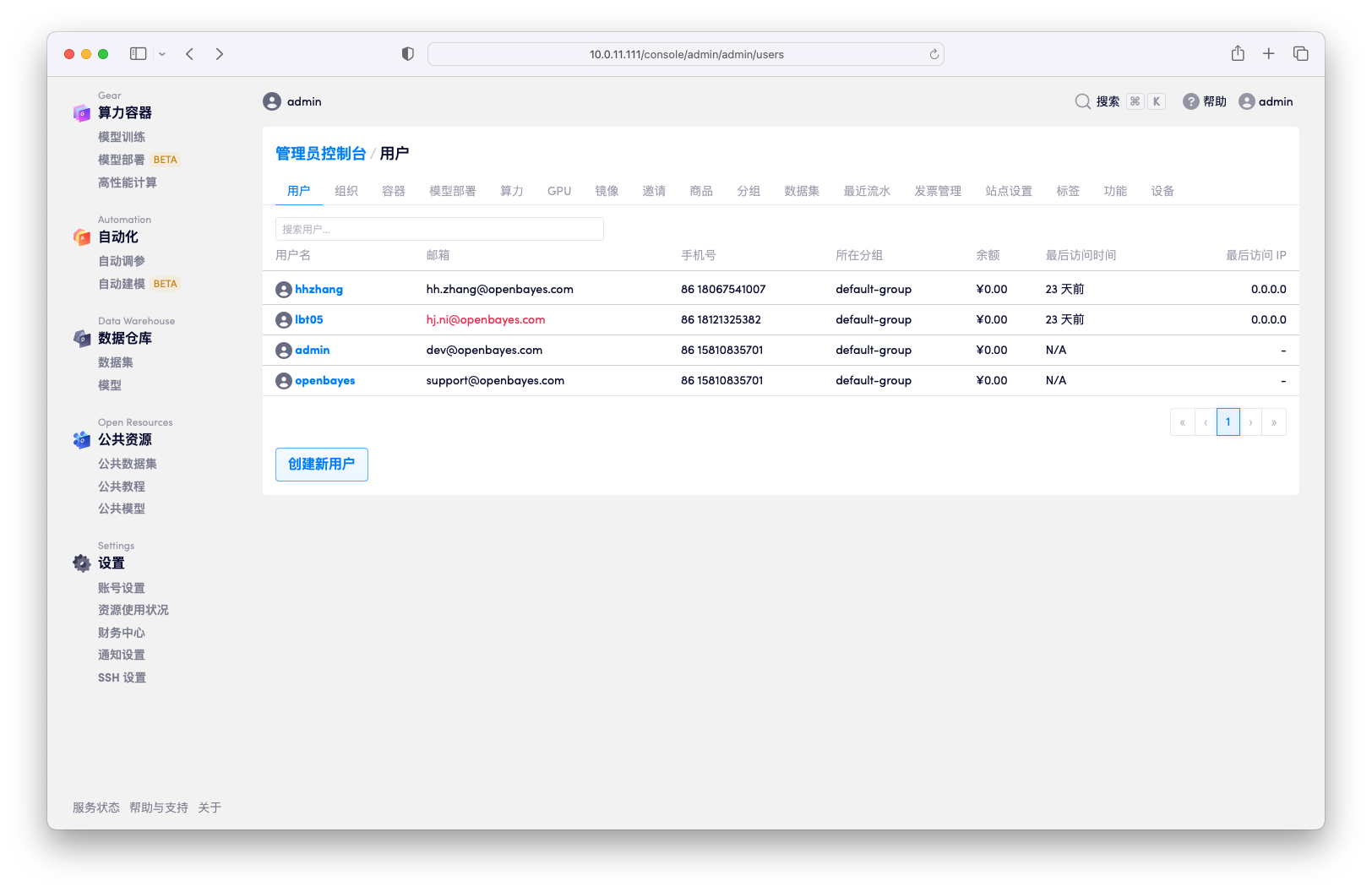Select the 数据仓库 data warehouse icon

tap(81, 339)
